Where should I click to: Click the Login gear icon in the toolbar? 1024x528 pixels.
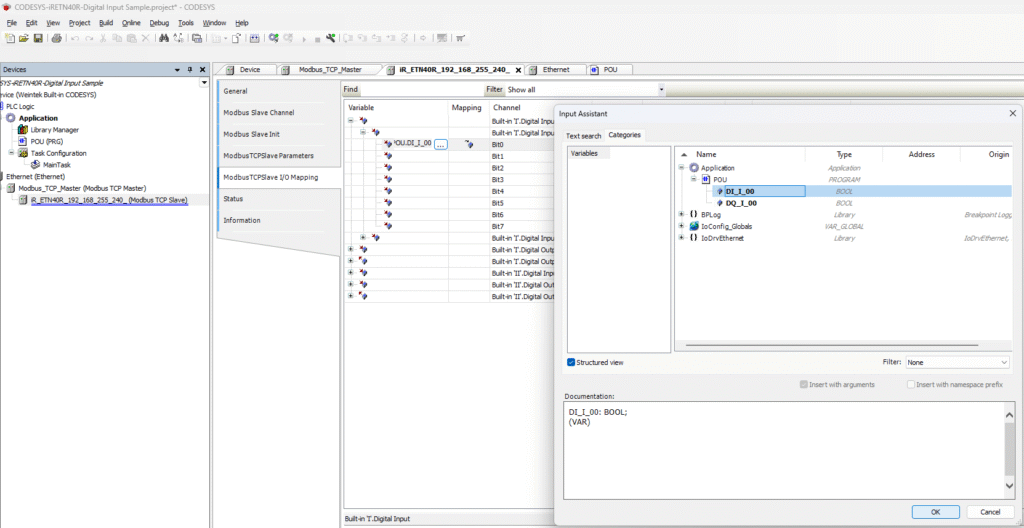(273, 39)
